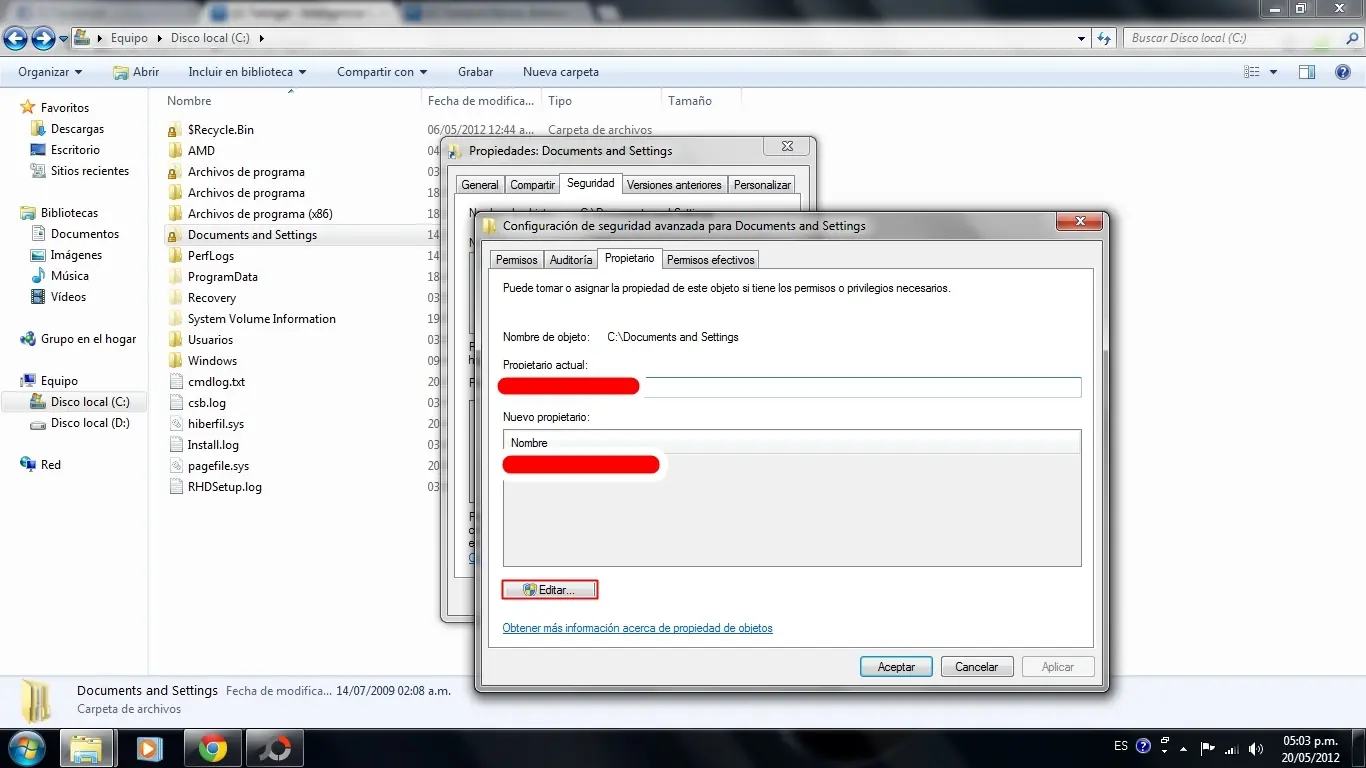
Task: Select the Música library icon
Action: (x=38, y=276)
